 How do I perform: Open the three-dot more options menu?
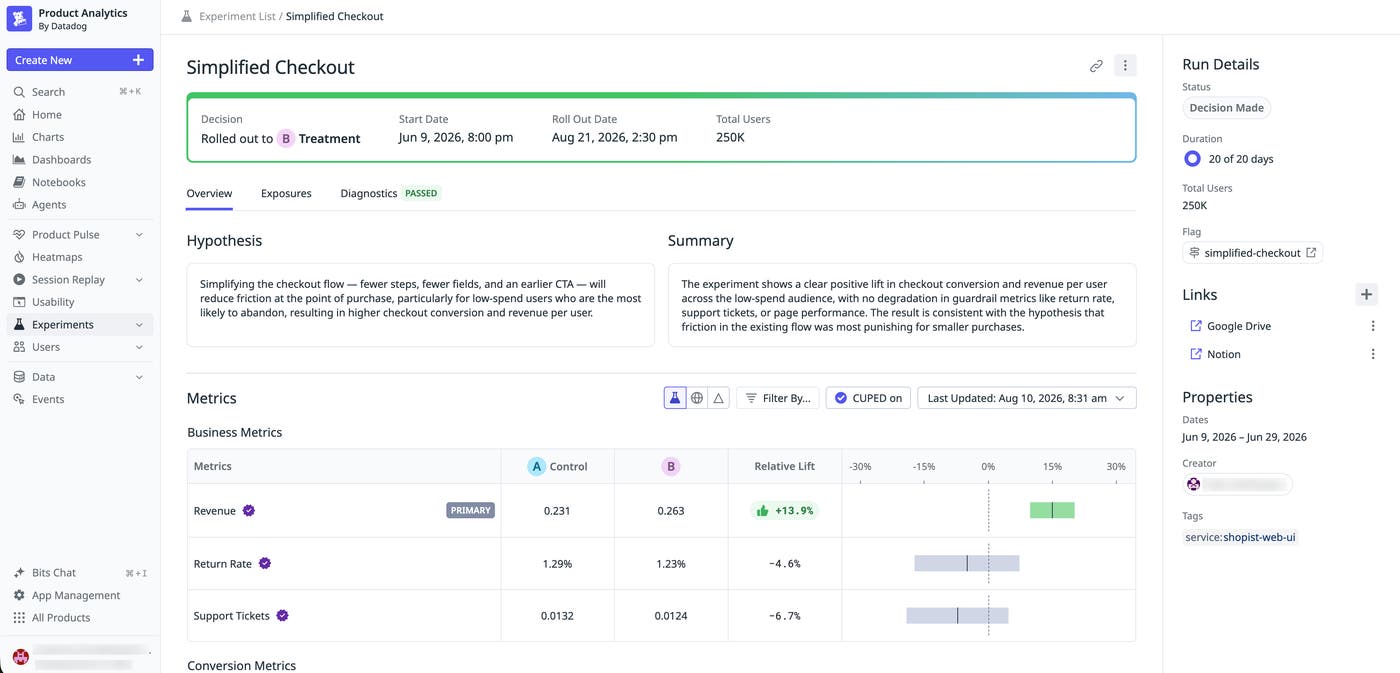point(1125,66)
